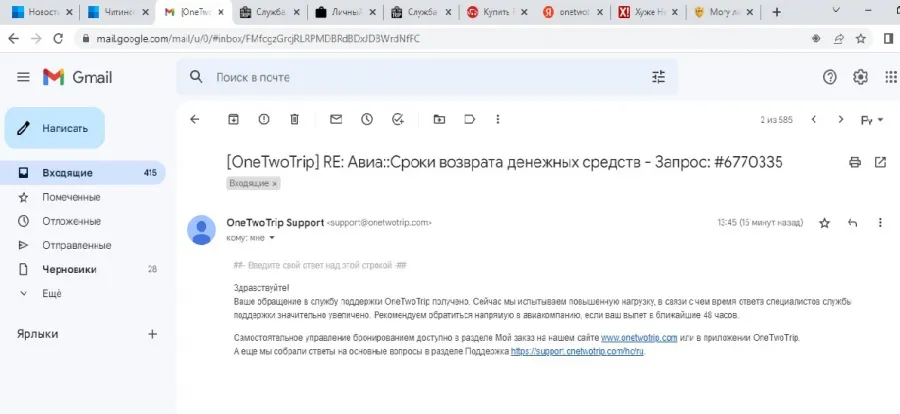Open the 'Входящие' inbox folder

click(83, 173)
